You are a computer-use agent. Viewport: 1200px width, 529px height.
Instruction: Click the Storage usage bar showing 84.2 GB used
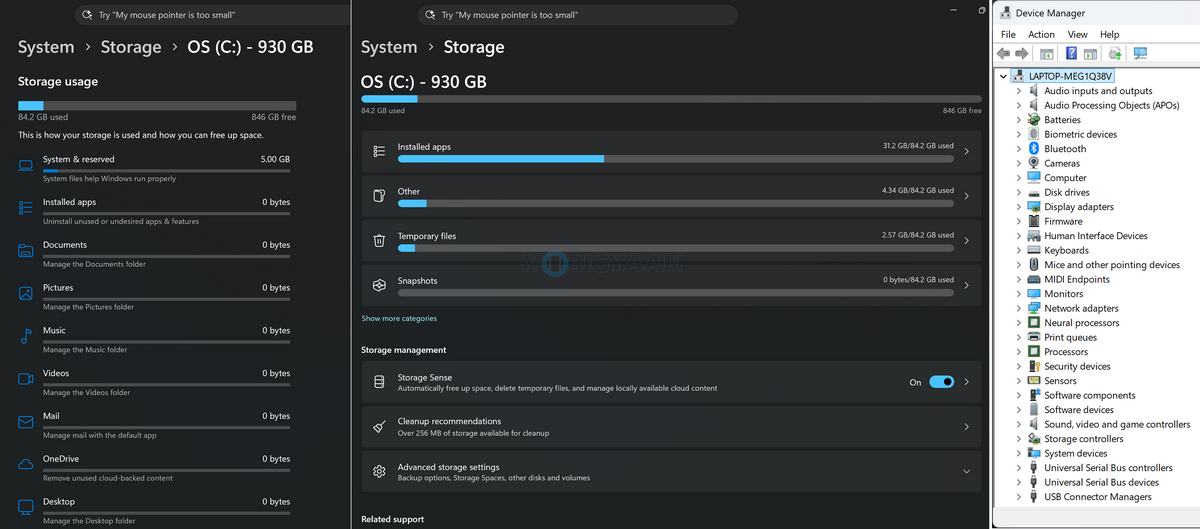[x=157, y=105]
